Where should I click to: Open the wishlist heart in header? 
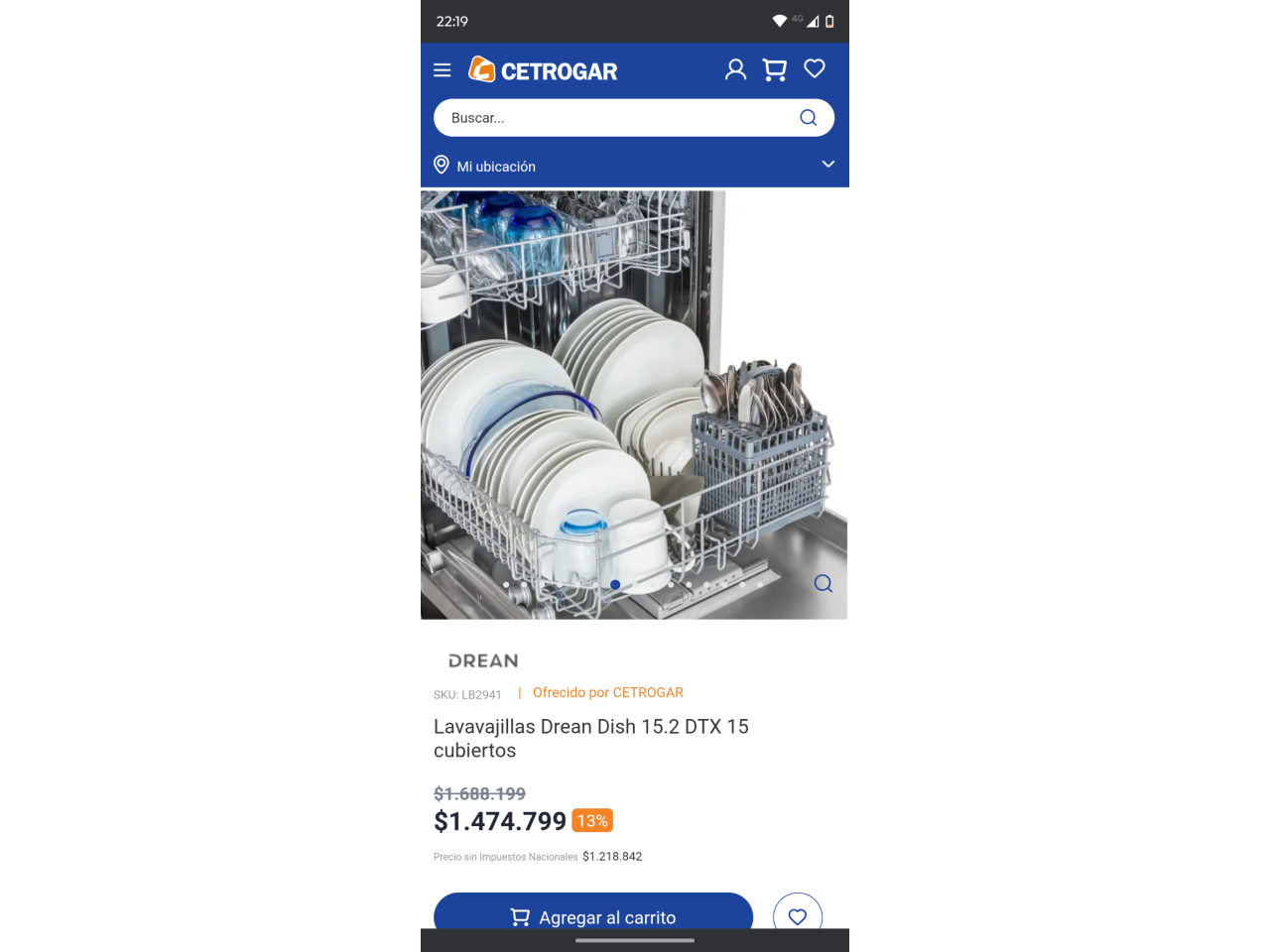pos(815,68)
